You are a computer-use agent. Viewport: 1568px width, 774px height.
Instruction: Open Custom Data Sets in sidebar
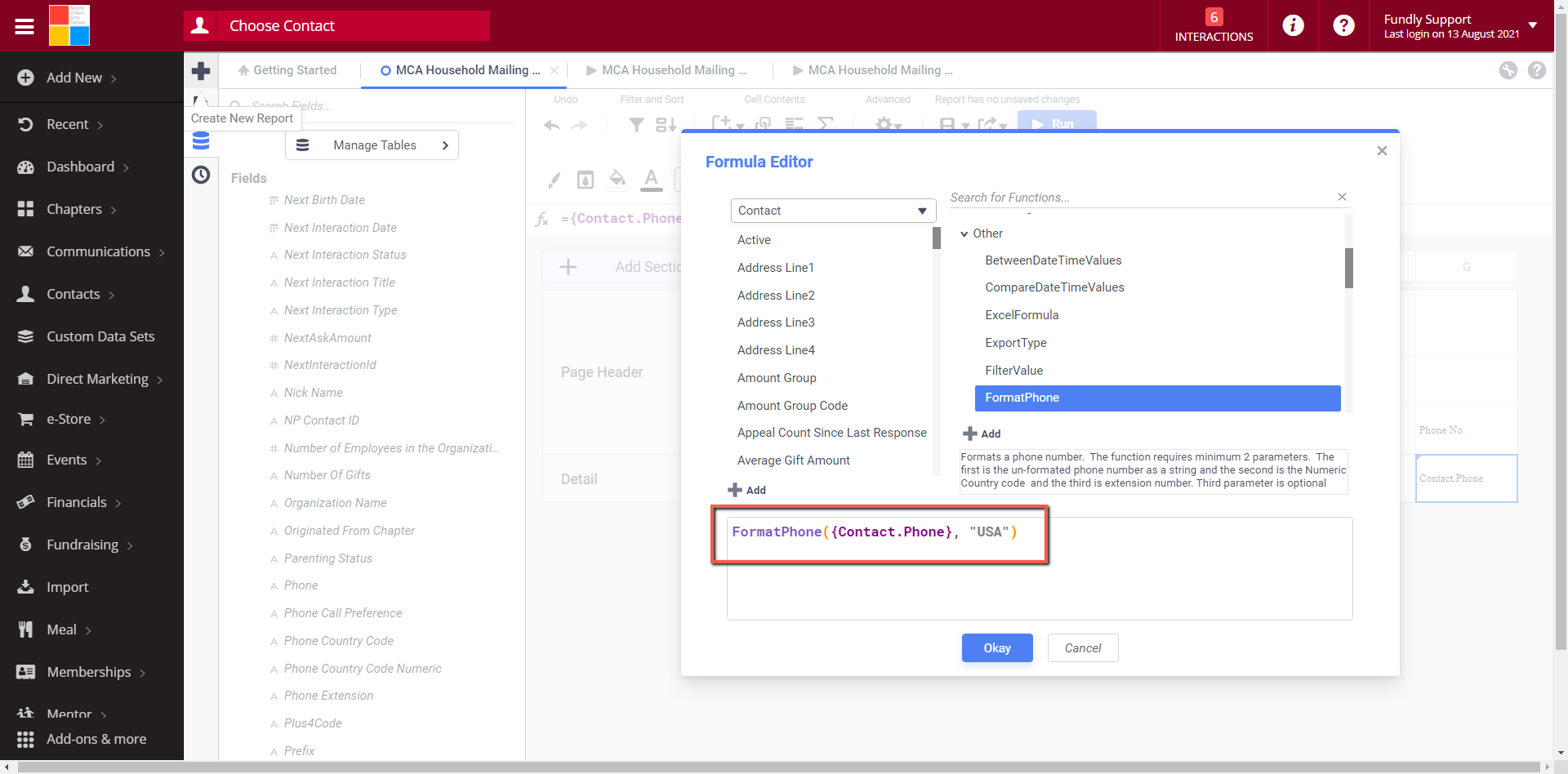pos(91,336)
